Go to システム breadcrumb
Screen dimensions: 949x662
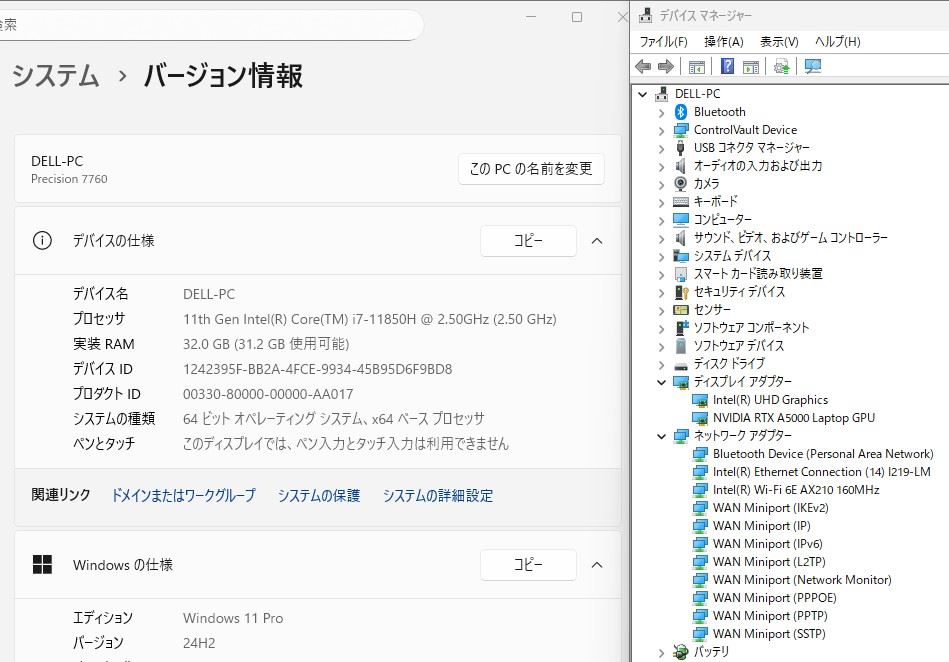(x=55, y=76)
